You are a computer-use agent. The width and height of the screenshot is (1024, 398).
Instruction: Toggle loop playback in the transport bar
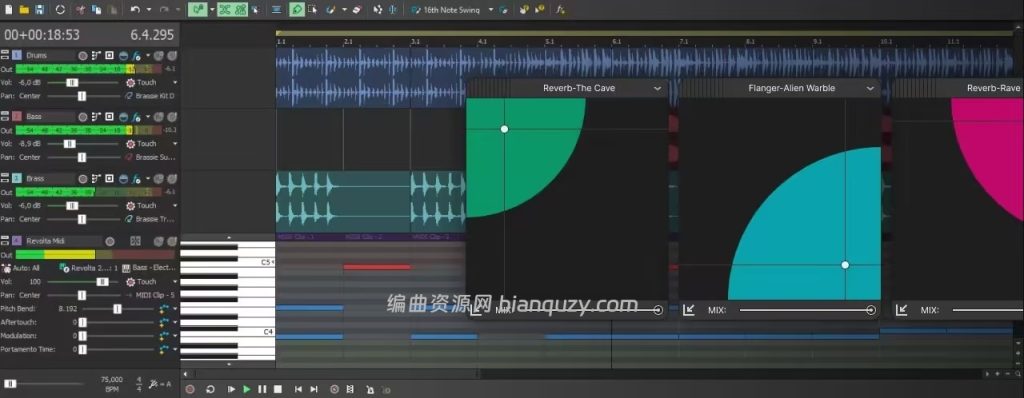point(210,389)
